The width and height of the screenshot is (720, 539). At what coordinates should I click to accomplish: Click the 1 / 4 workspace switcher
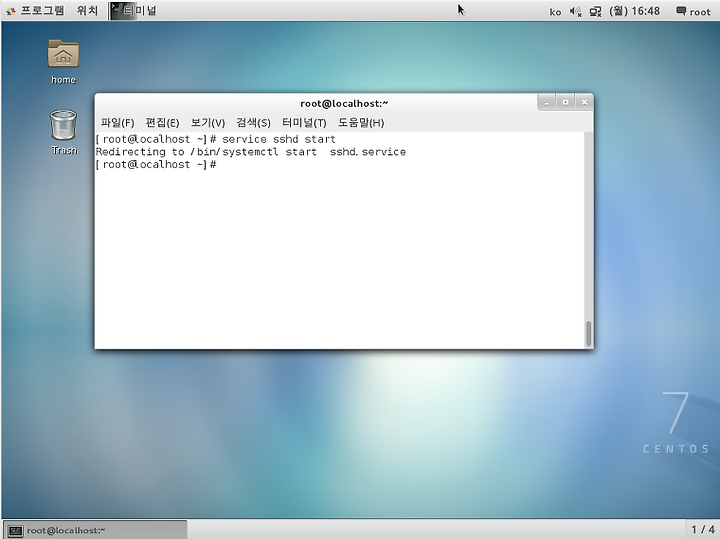(702, 529)
